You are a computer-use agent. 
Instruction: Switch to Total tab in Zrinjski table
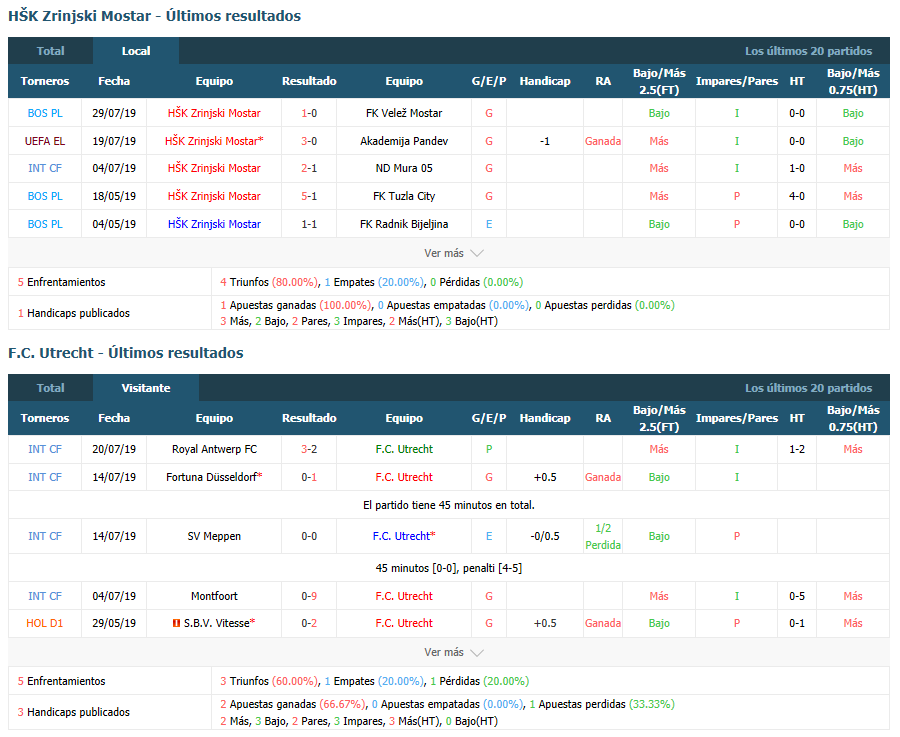(x=51, y=51)
